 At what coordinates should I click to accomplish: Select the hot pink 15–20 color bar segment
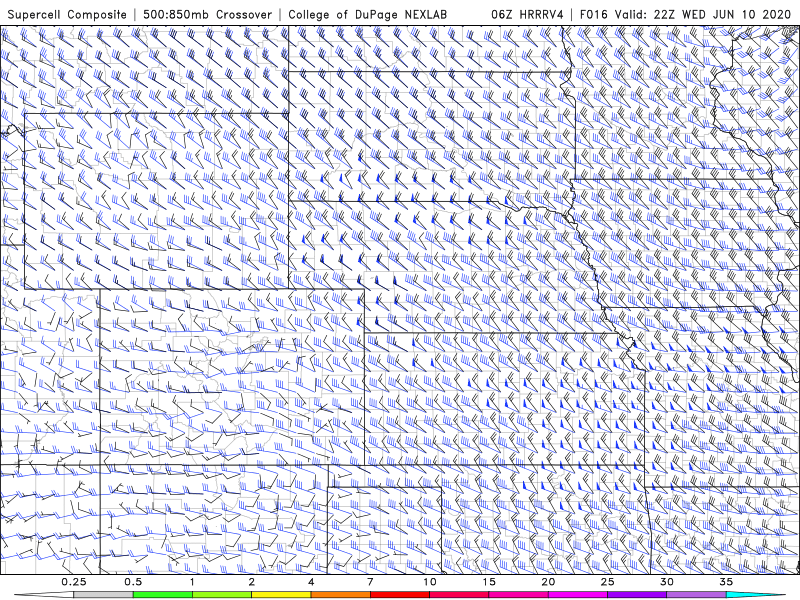pyautogui.click(x=518, y=595)
